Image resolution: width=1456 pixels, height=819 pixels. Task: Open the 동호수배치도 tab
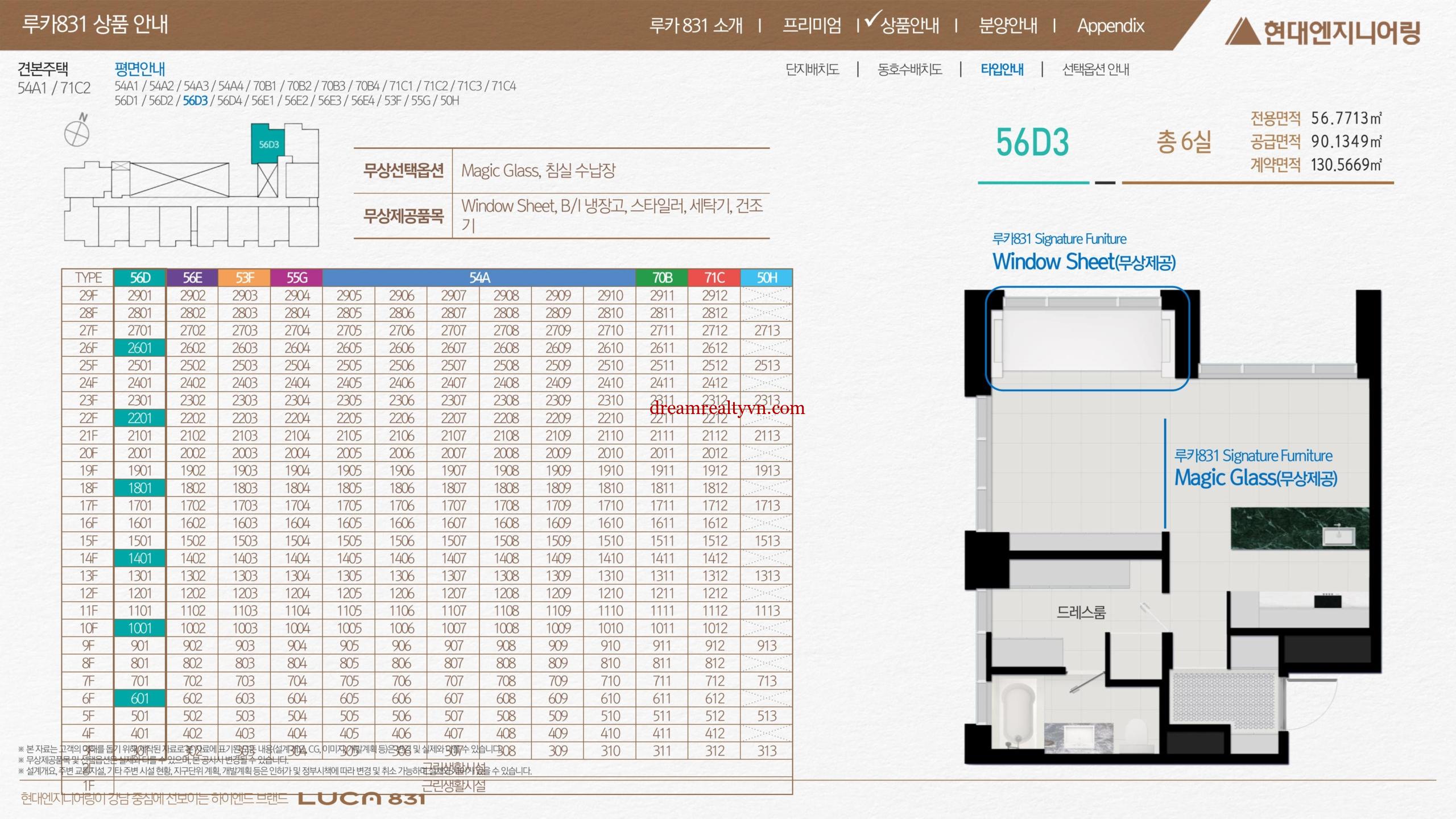[910, 70]
